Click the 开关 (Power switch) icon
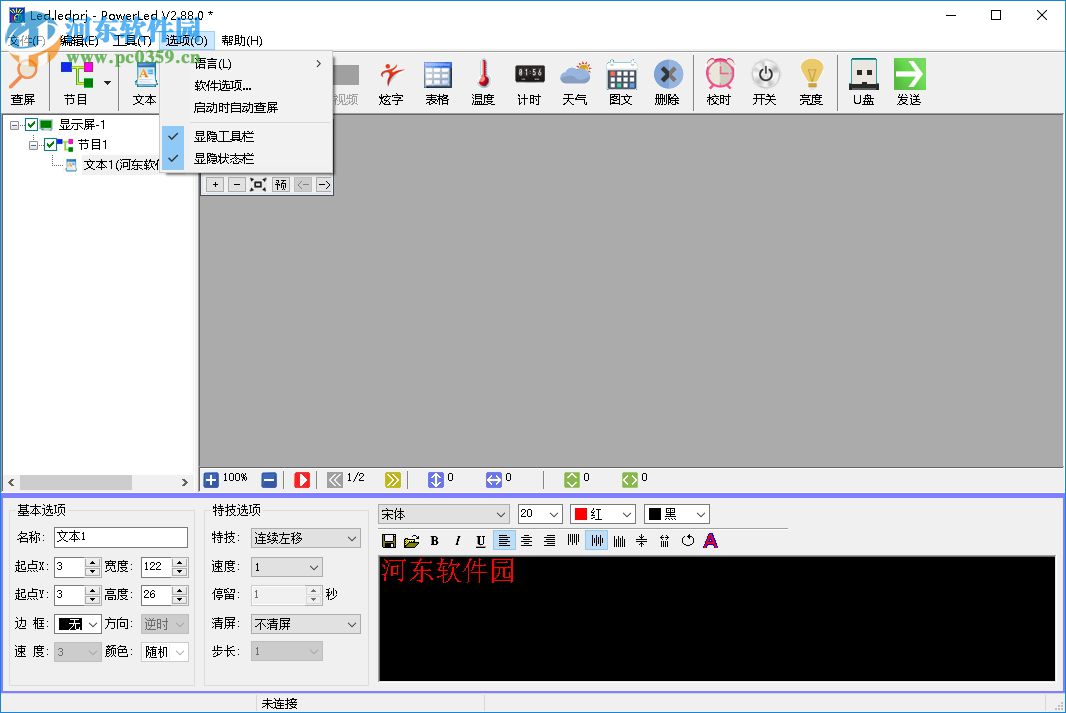 click(x=765, y=80)
